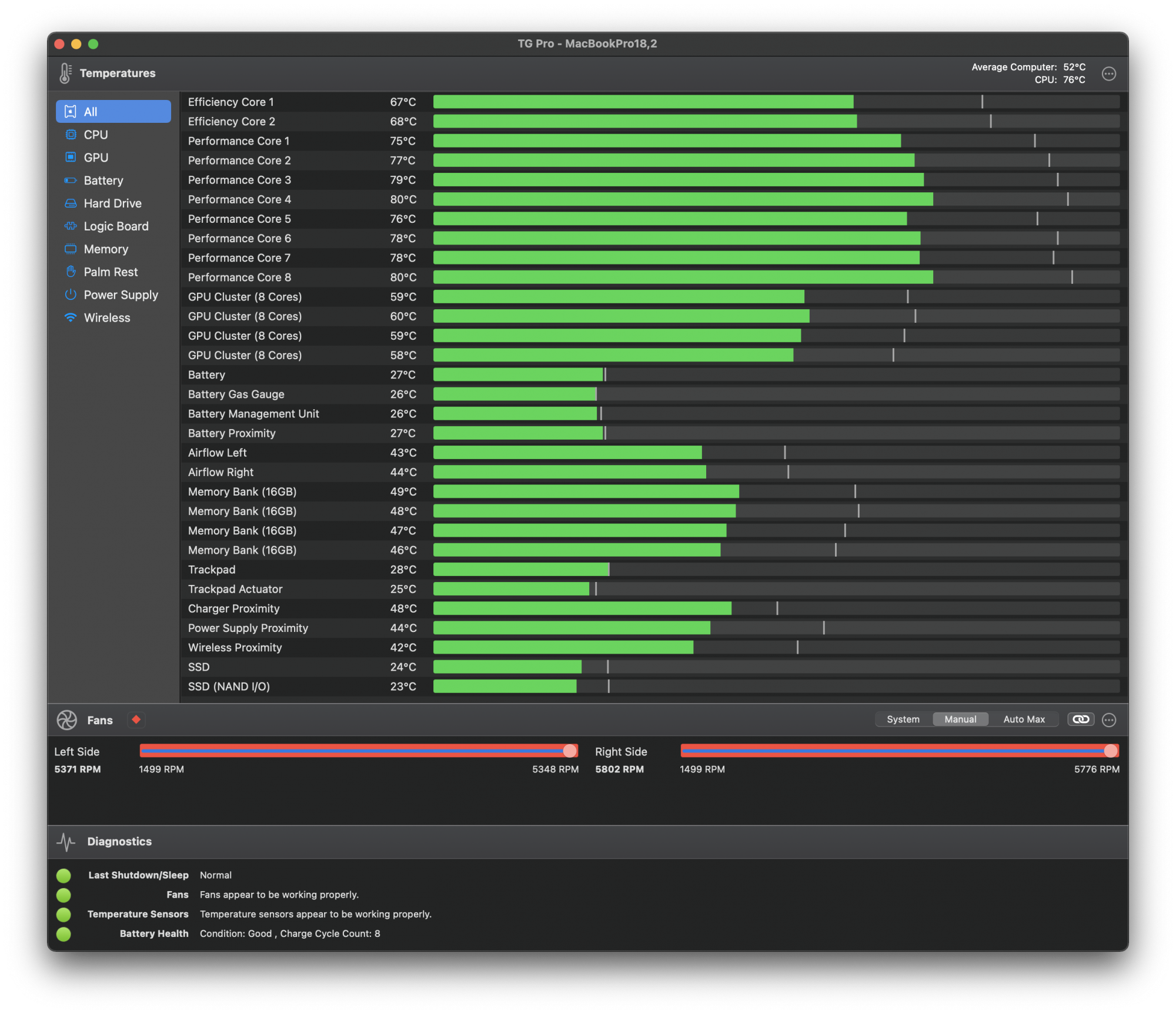Open the Fans more options menu
This screenshot has height=1014, width=1176.
[x=1108, y=720]
